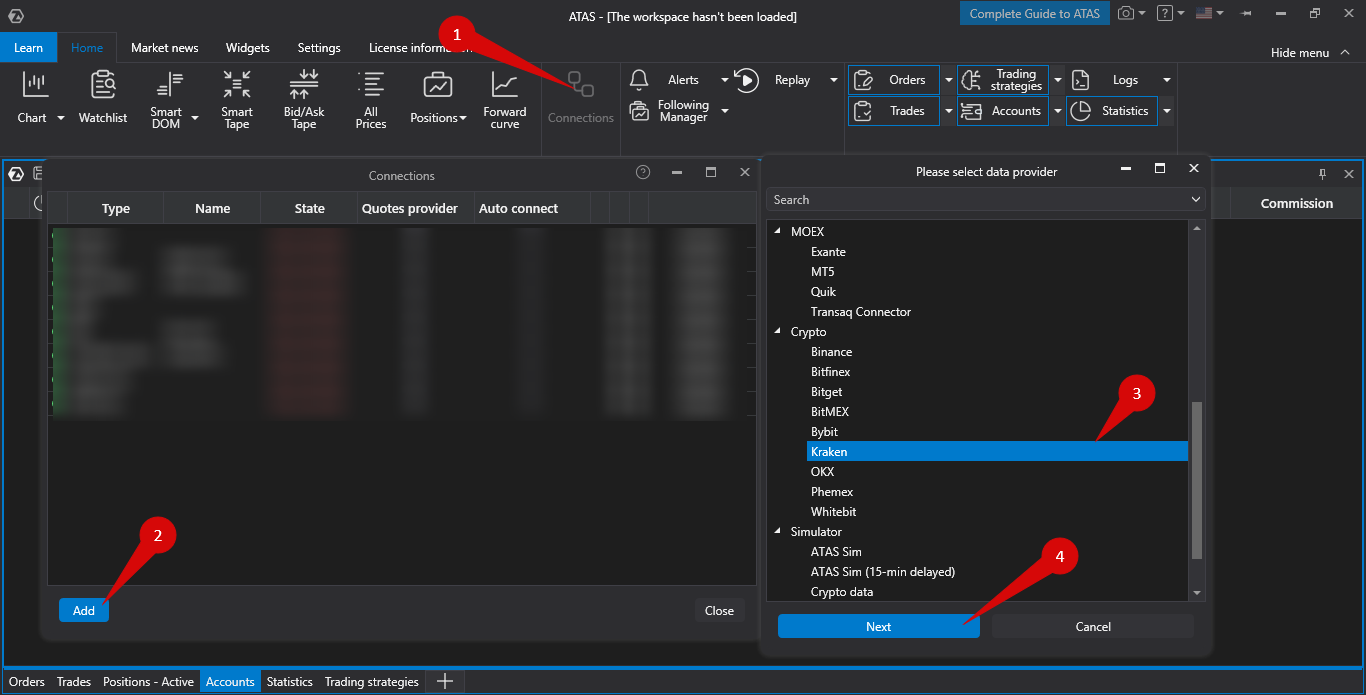Change language via the flag icon
The height and width of the screenshot is (695, 1366).
click(1204, 14)
